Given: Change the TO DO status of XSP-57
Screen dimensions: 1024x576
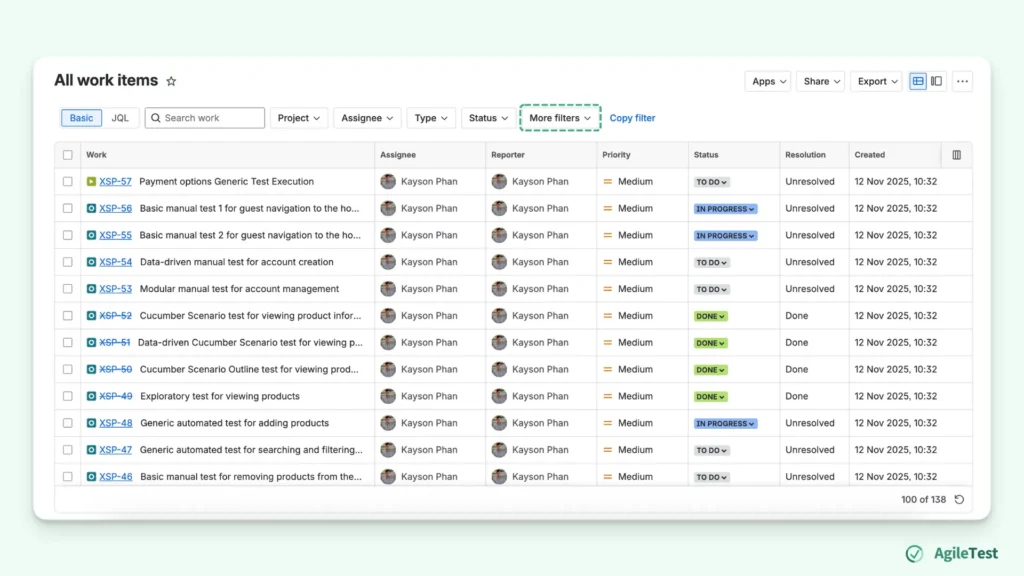Looking at the screenshot, I should click(x=711, y=182).
